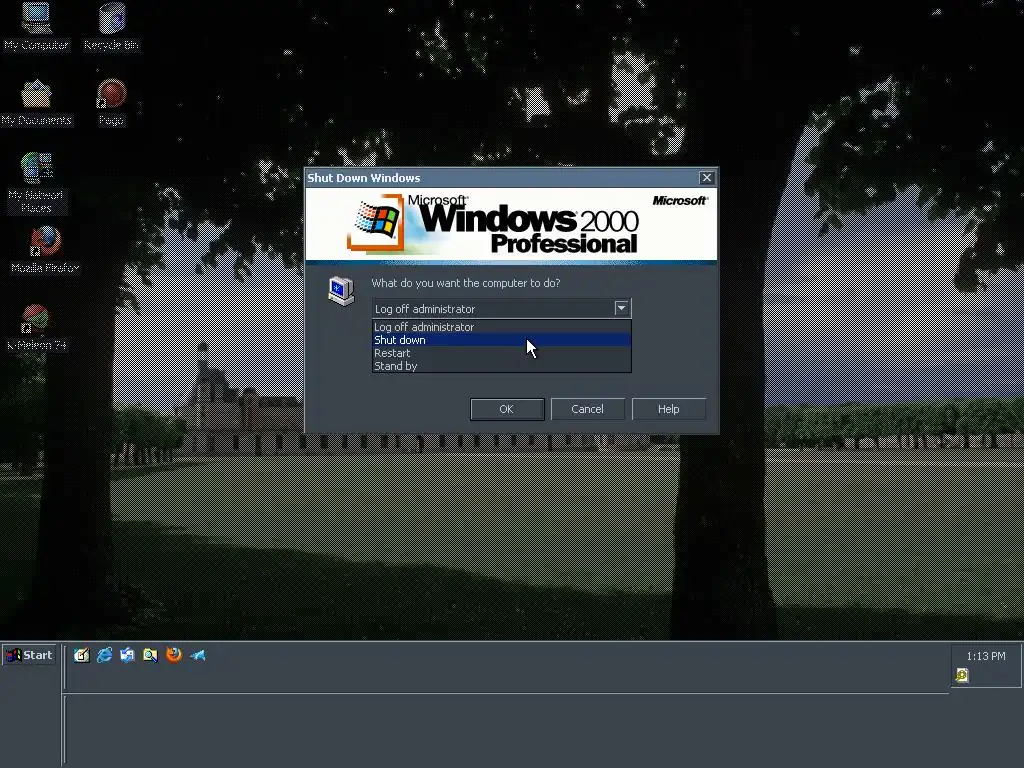
Task: Click the 1:13 PM taskbar clock
Action: click(985, 656)
